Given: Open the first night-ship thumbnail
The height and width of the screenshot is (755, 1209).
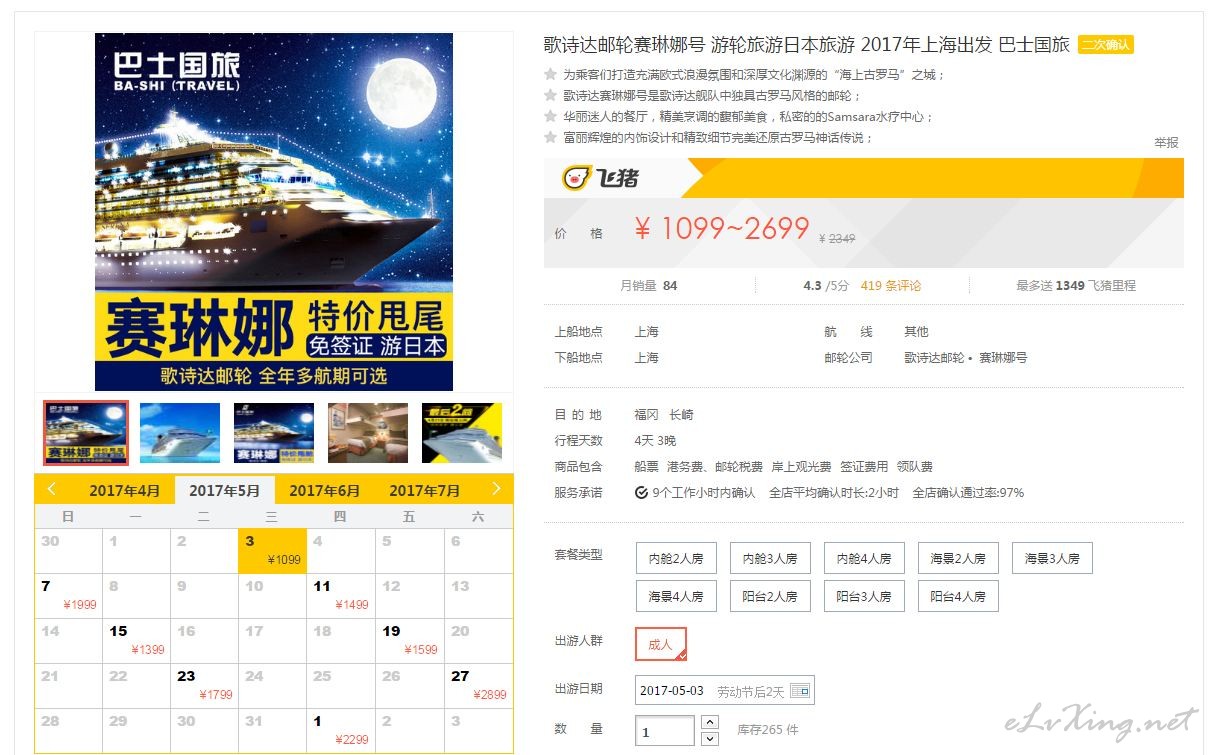Looking at the screenshot, I should click(85, 433).
